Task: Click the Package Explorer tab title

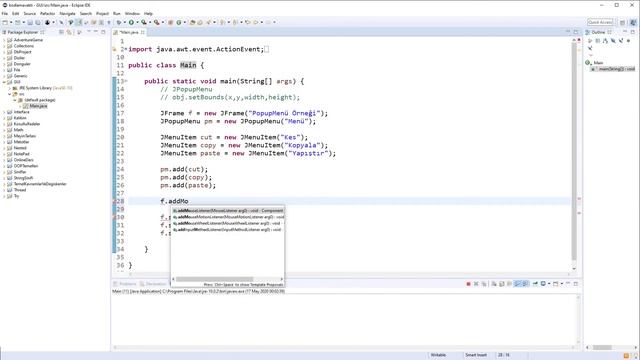Action: (23, 32)
